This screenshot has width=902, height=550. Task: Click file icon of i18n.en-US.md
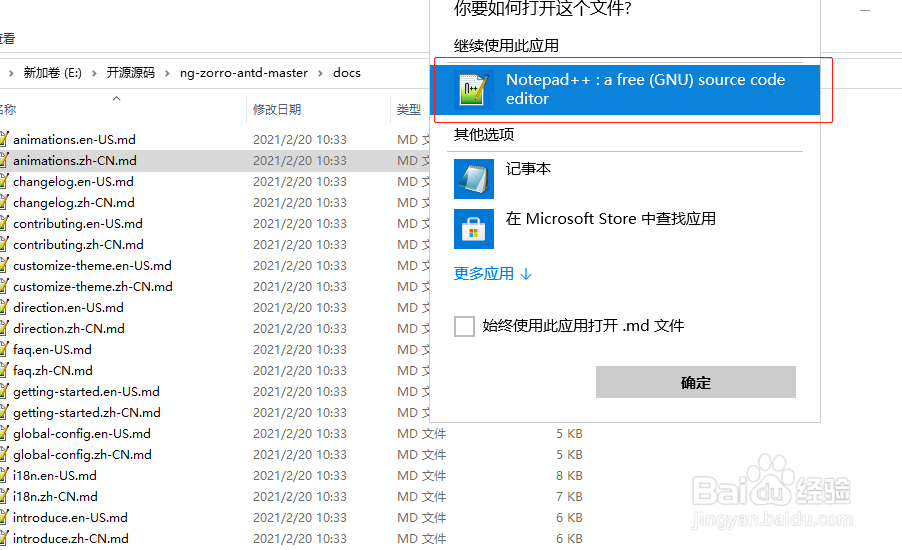tap(4, 475)
